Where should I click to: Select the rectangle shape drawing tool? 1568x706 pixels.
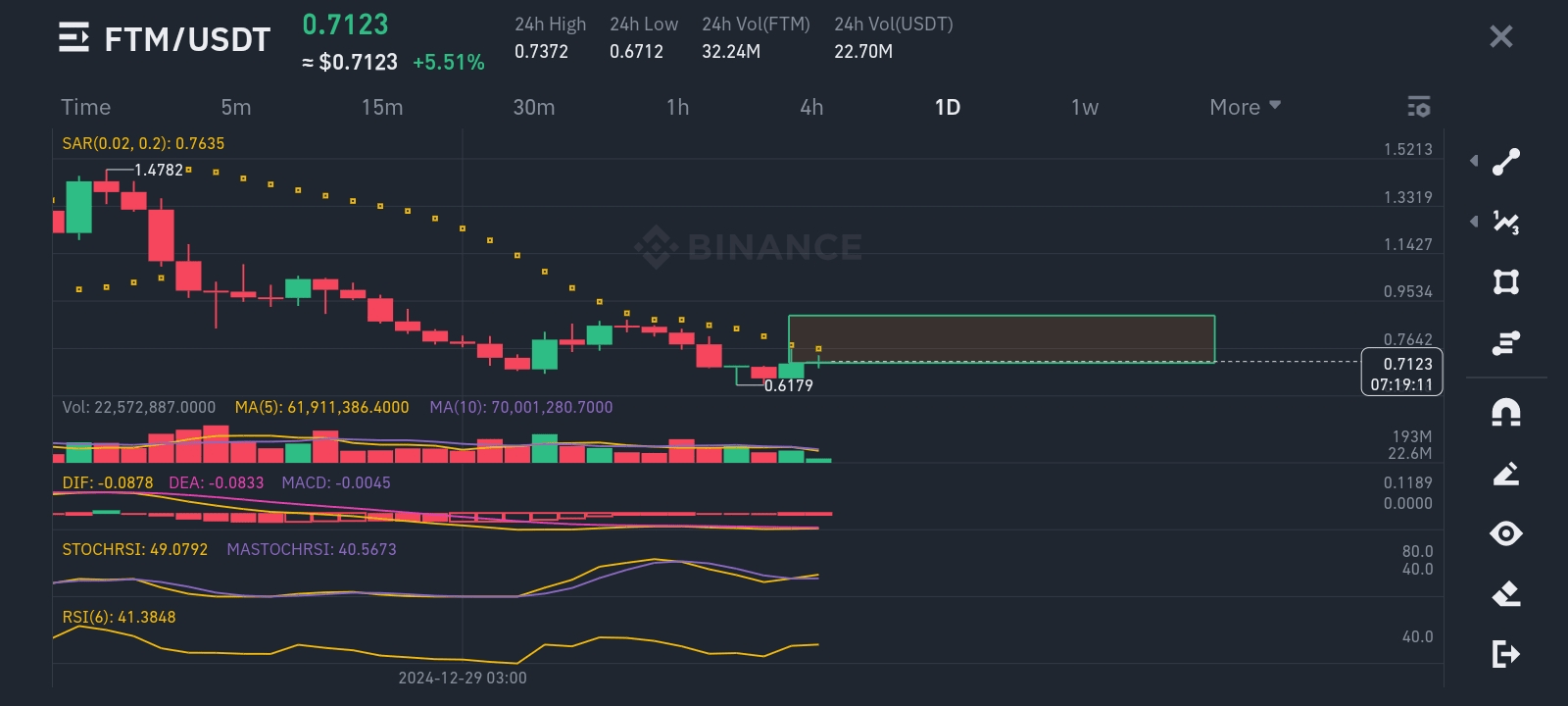[1506, 282]
